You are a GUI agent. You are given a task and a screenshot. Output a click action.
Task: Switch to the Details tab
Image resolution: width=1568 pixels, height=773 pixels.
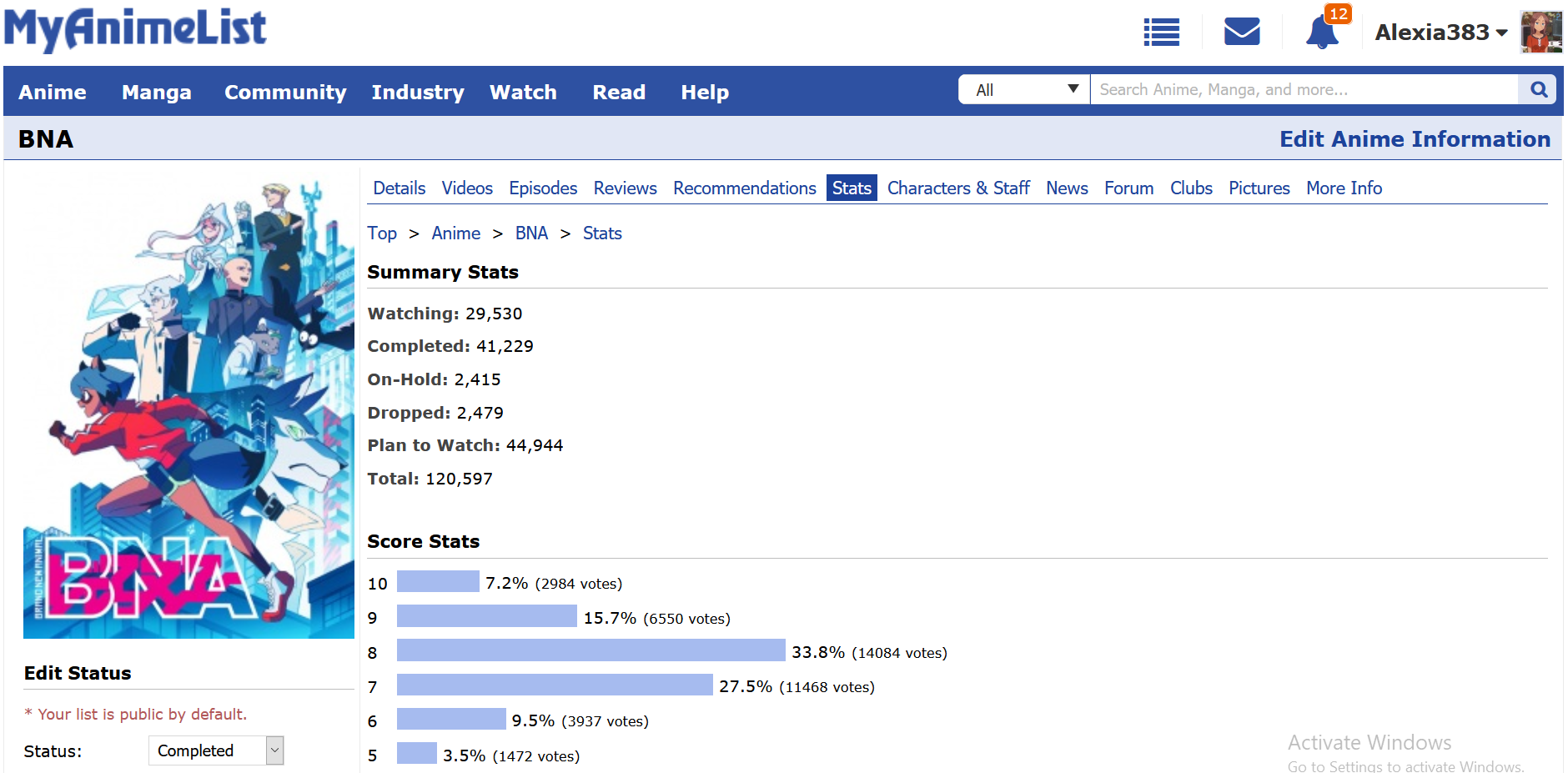(x=400, y=188)
